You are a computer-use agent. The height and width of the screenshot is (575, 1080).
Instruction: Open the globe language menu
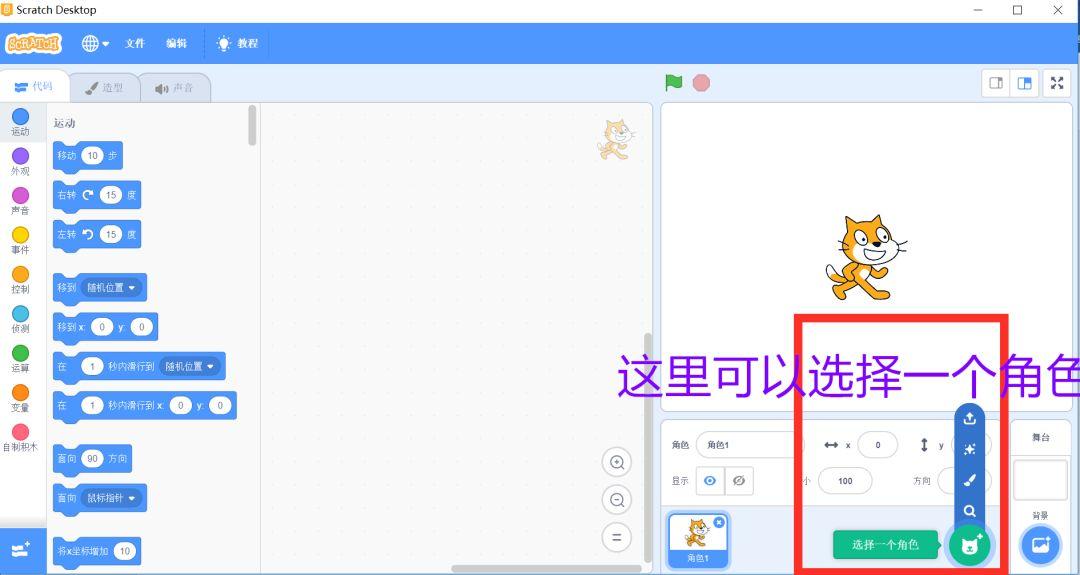[x=95, y=43]
